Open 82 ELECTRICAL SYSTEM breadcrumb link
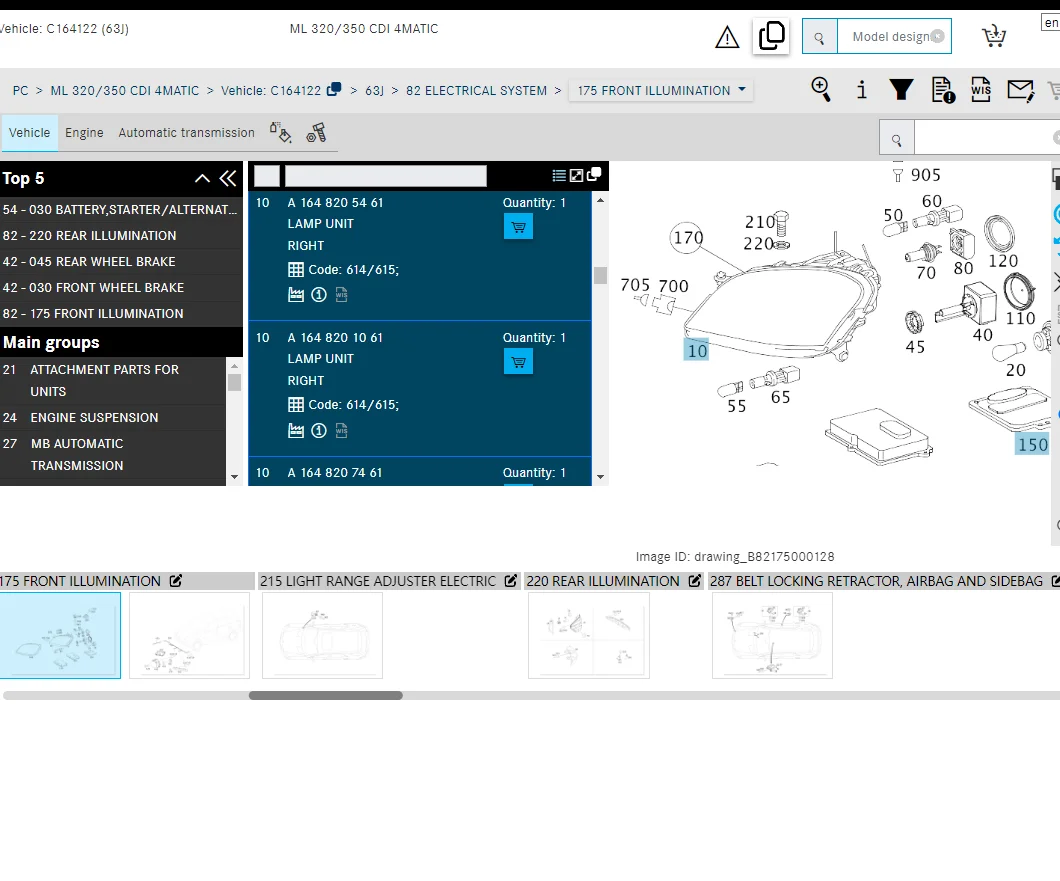Viewport: 1060px width, 881px height. (477, 91)
